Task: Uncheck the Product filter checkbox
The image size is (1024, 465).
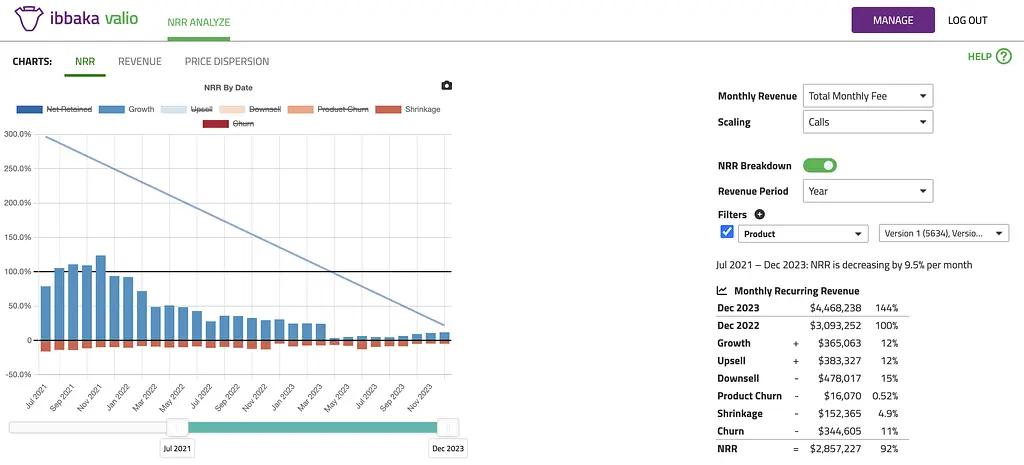Action: 727,233
